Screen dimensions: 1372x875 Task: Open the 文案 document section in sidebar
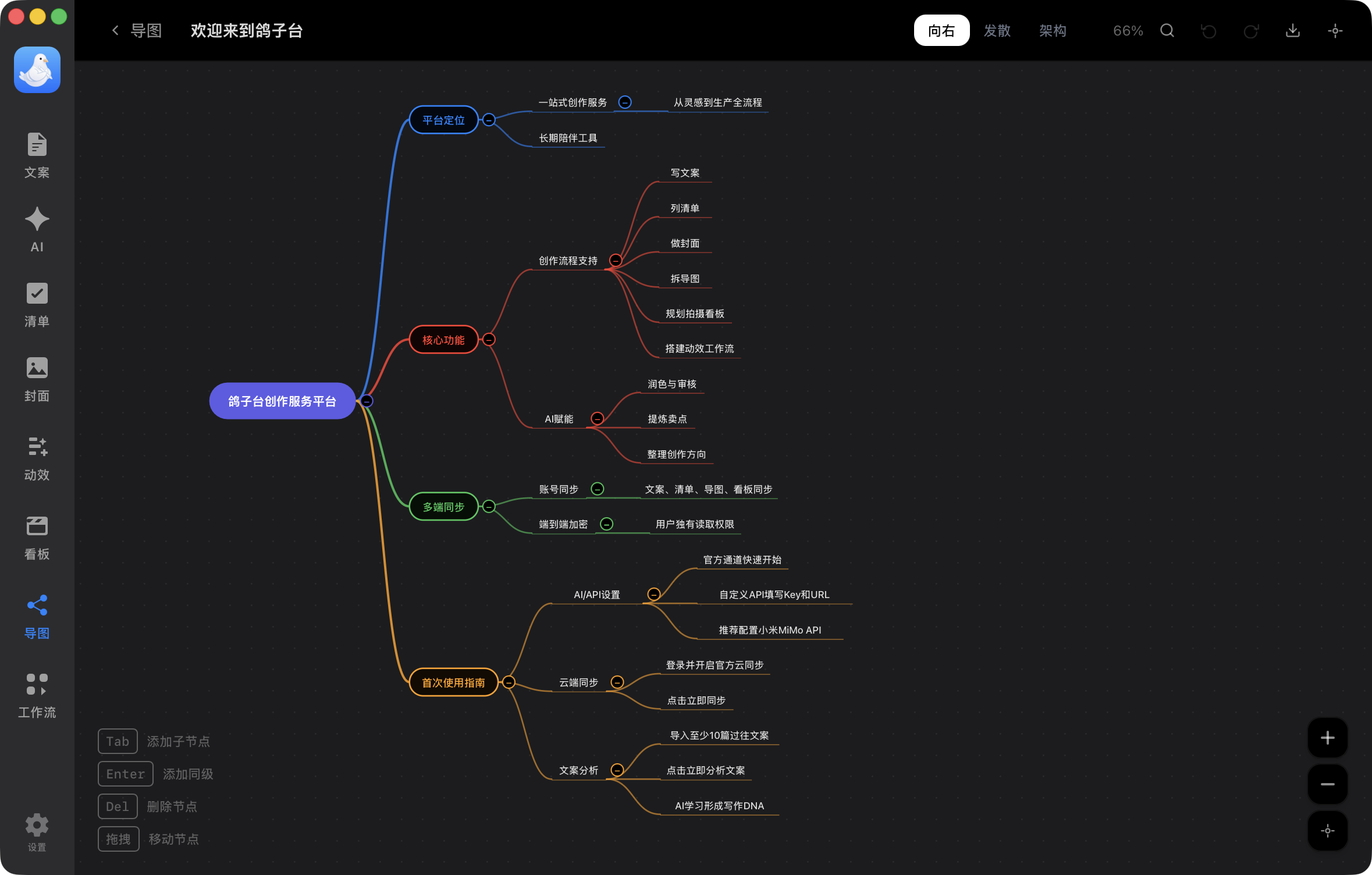(x=37, y=155)
